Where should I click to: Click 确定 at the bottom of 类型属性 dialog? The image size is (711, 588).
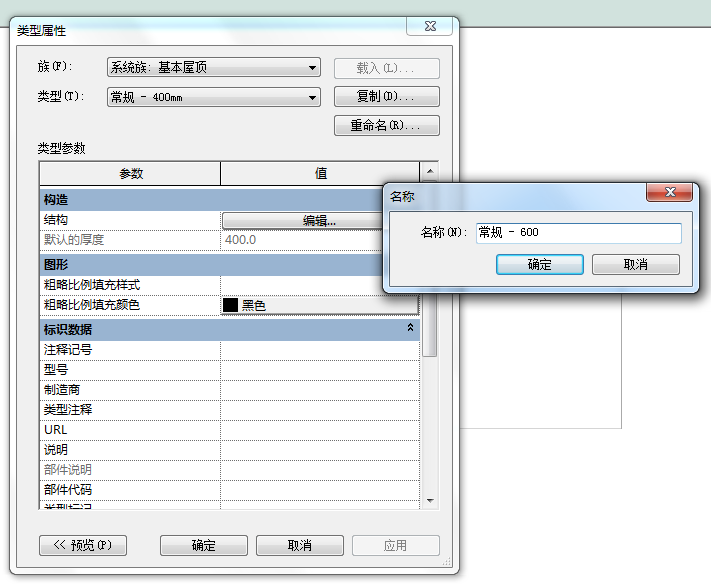(x=203, y=545)
